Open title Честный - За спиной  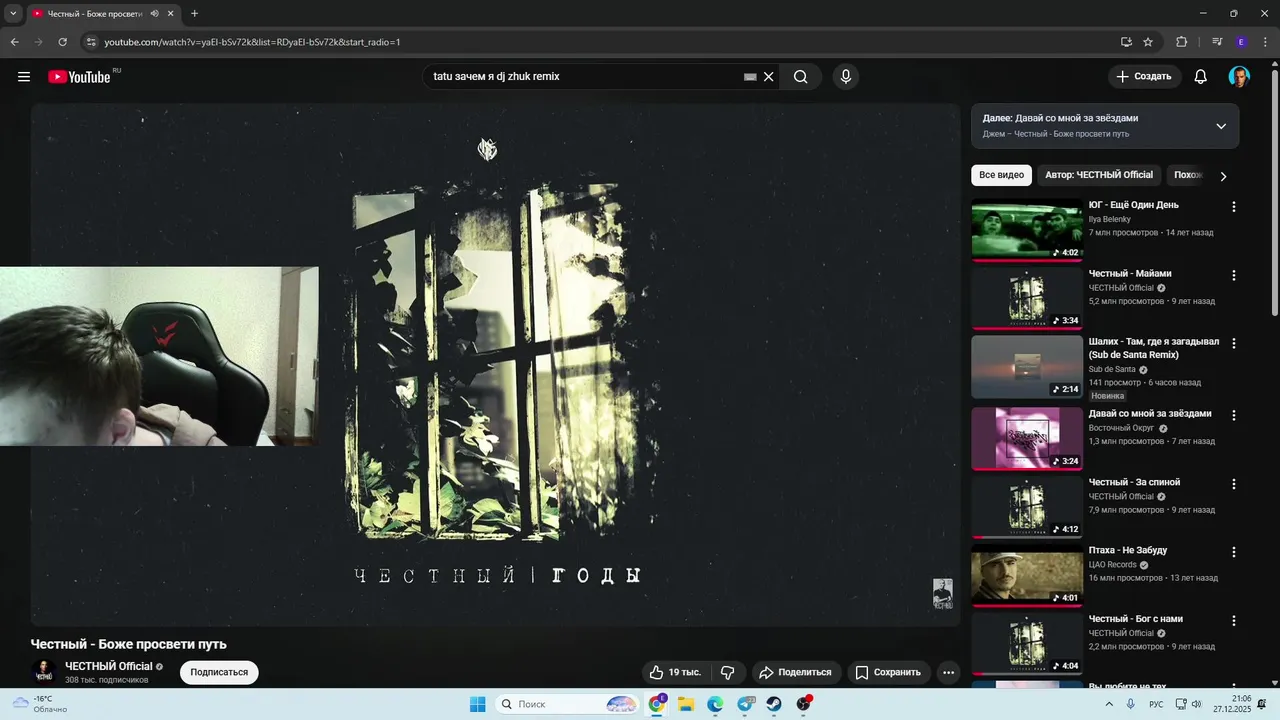1134,482
